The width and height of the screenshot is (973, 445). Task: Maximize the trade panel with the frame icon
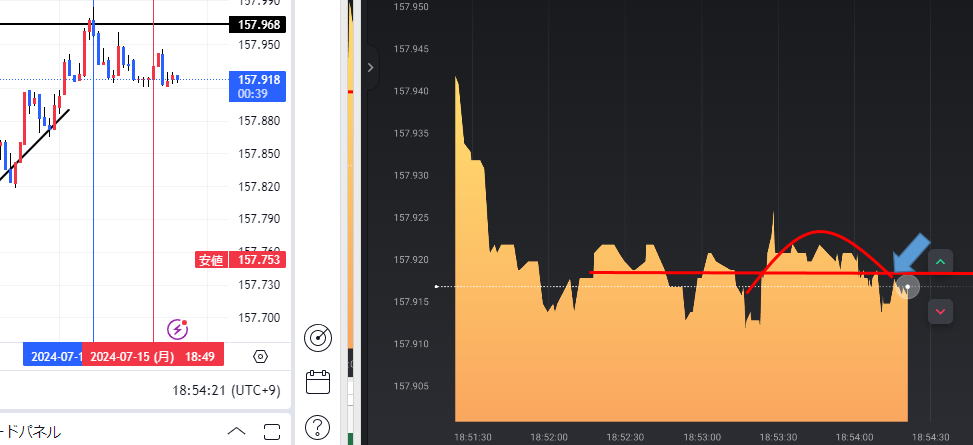point(272,432)
